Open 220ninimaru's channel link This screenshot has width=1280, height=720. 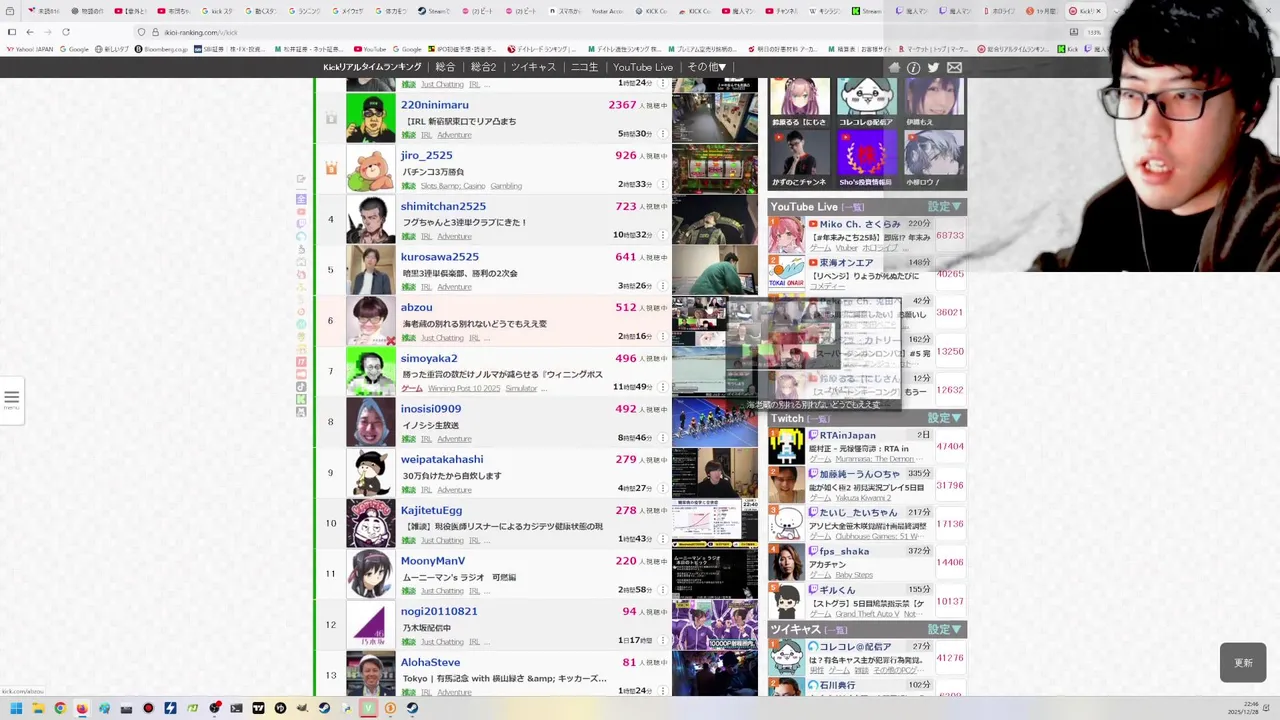click(x=434, y=105)
